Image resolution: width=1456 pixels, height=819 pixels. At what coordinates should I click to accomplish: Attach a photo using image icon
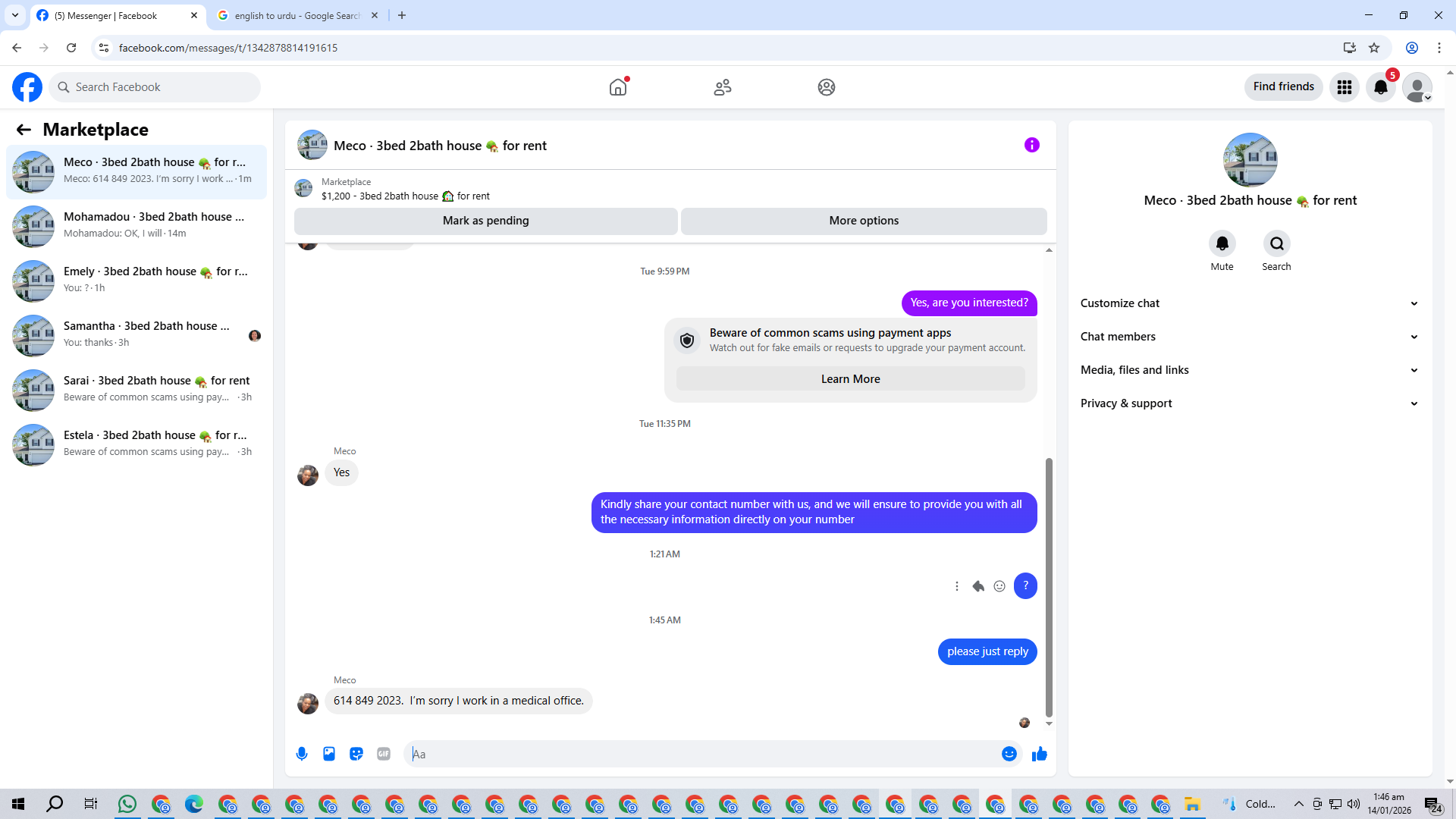pyautogui.click(x=329, y=754)
